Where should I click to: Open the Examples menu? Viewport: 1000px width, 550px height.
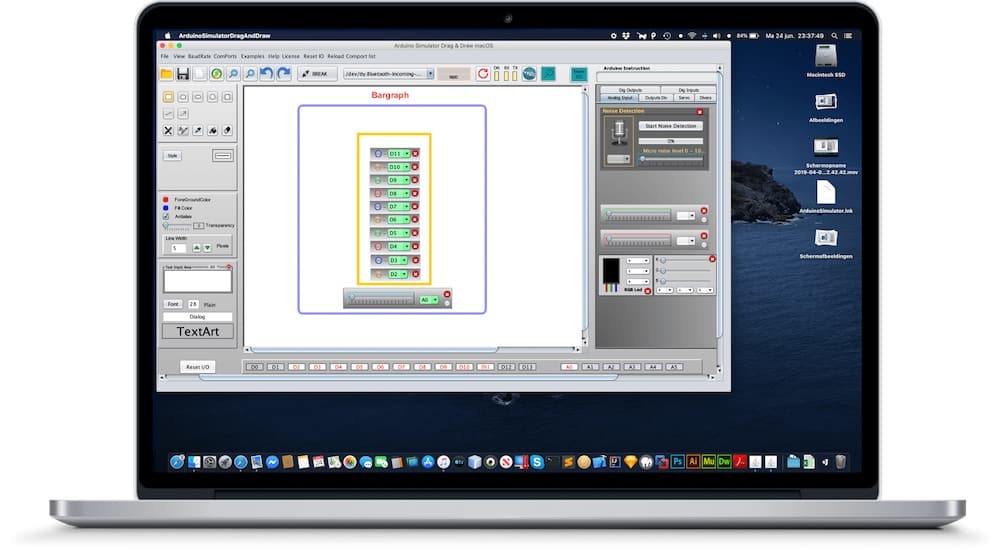point(253,56)
